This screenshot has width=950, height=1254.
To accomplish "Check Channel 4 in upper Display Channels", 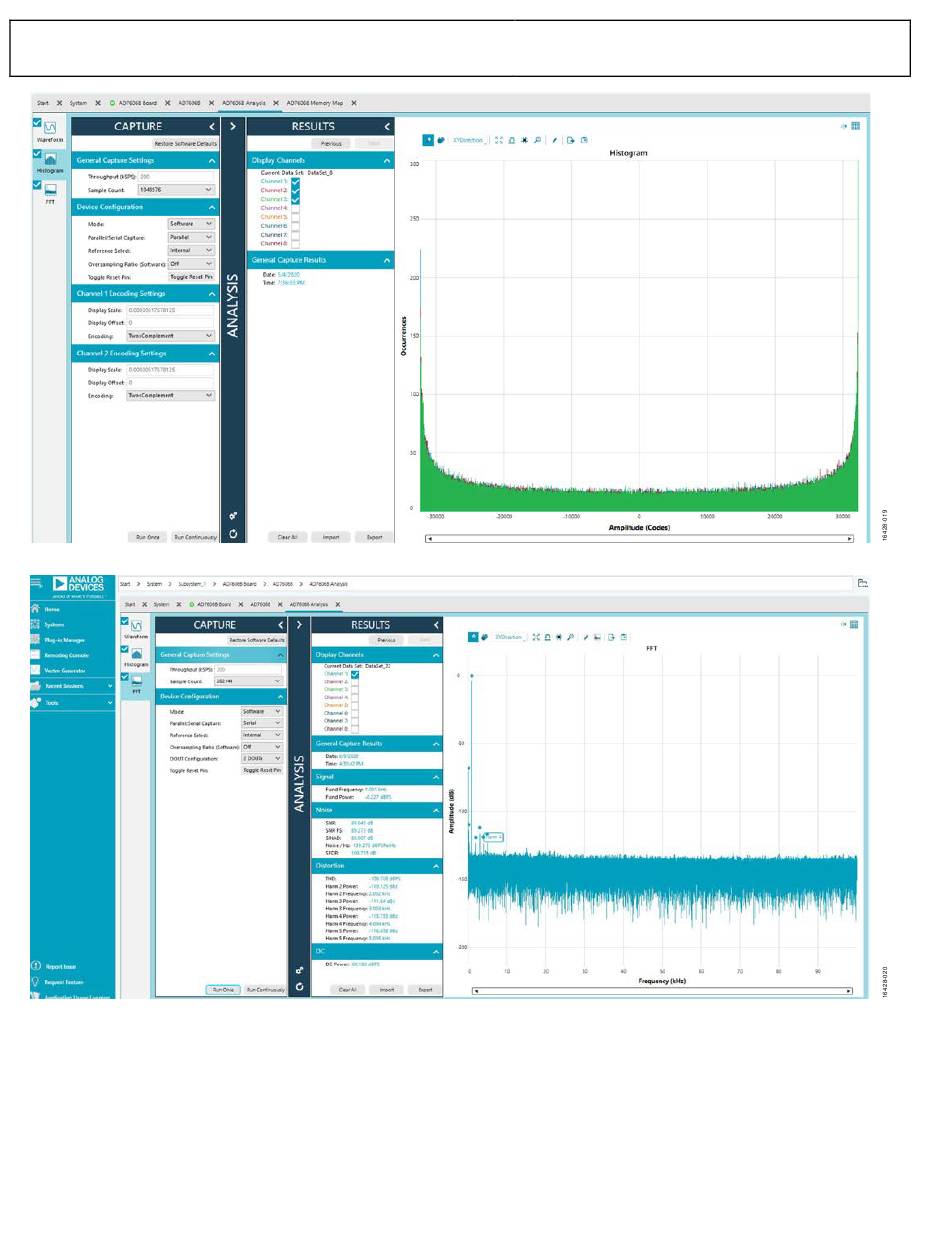I will point(295,208).
